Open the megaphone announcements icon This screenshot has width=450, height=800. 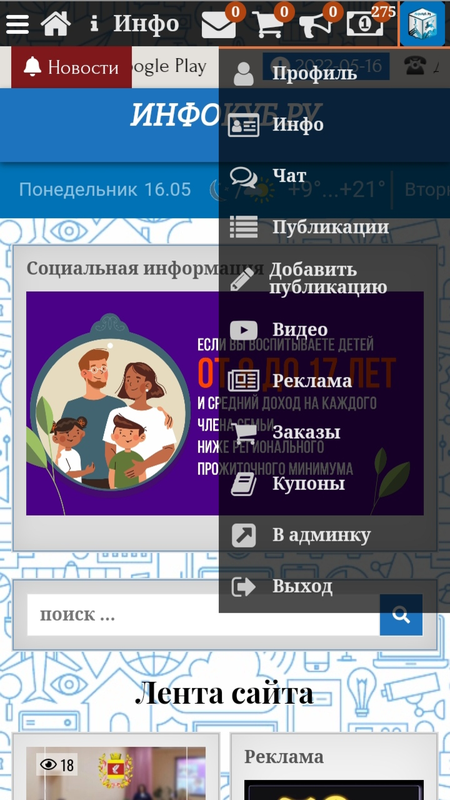pos(316,24)
